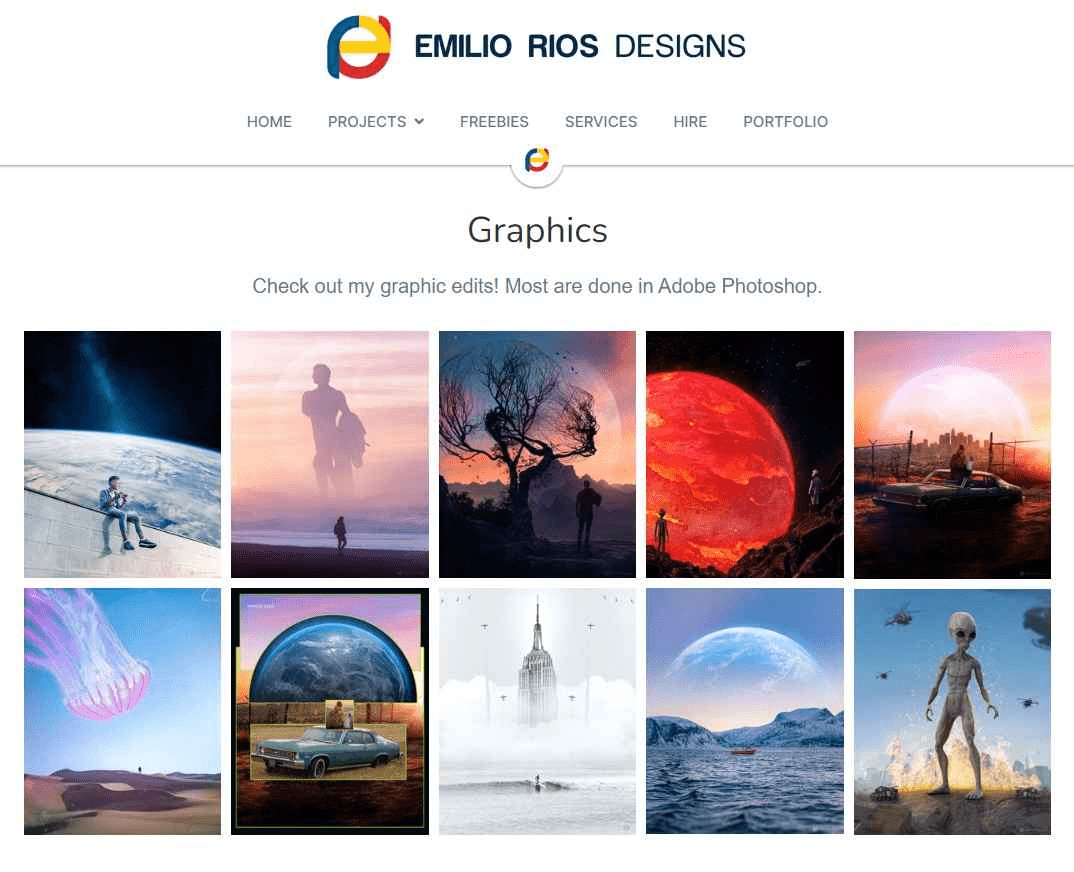Go to the Home page

(x=269, y=122)
